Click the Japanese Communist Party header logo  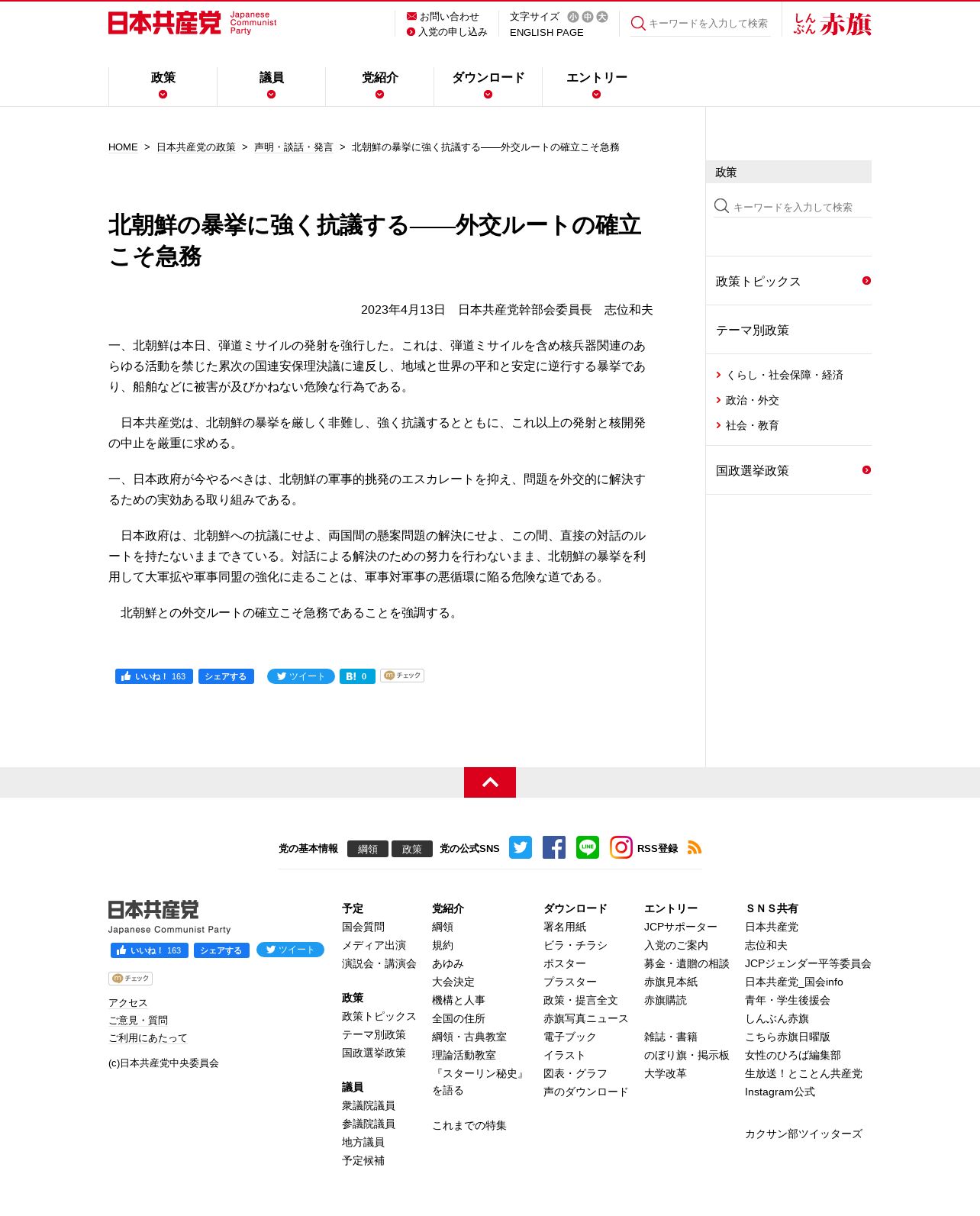[x=192, y=23]
